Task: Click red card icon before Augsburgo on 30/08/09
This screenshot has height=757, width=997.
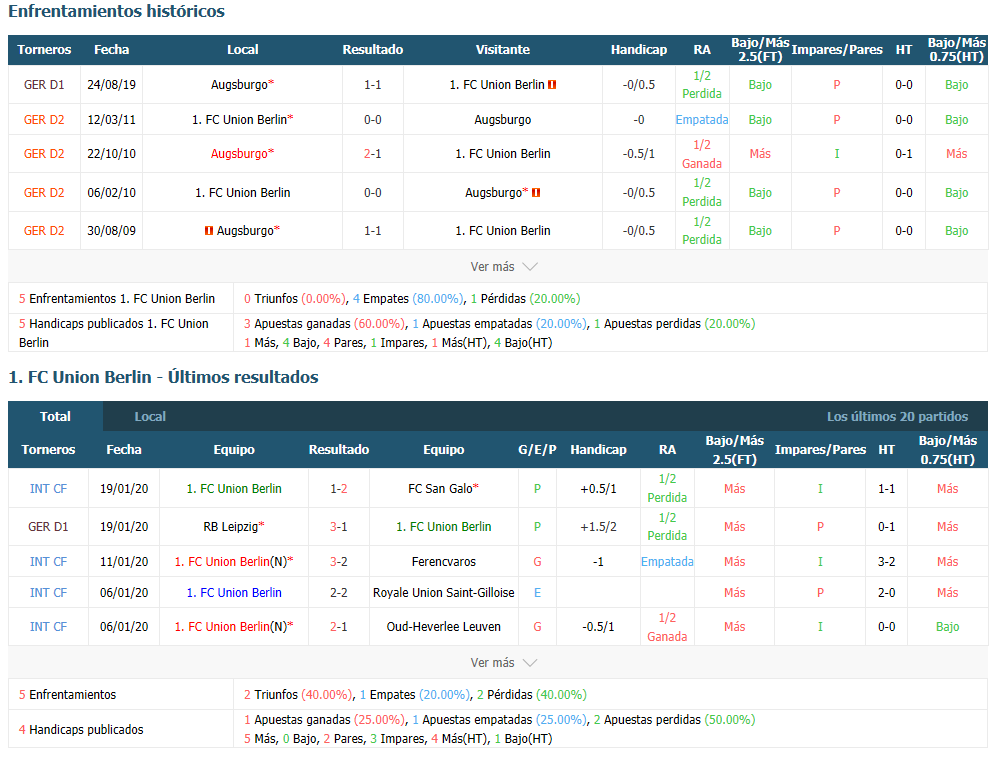Action: click(x=209, y=231)
